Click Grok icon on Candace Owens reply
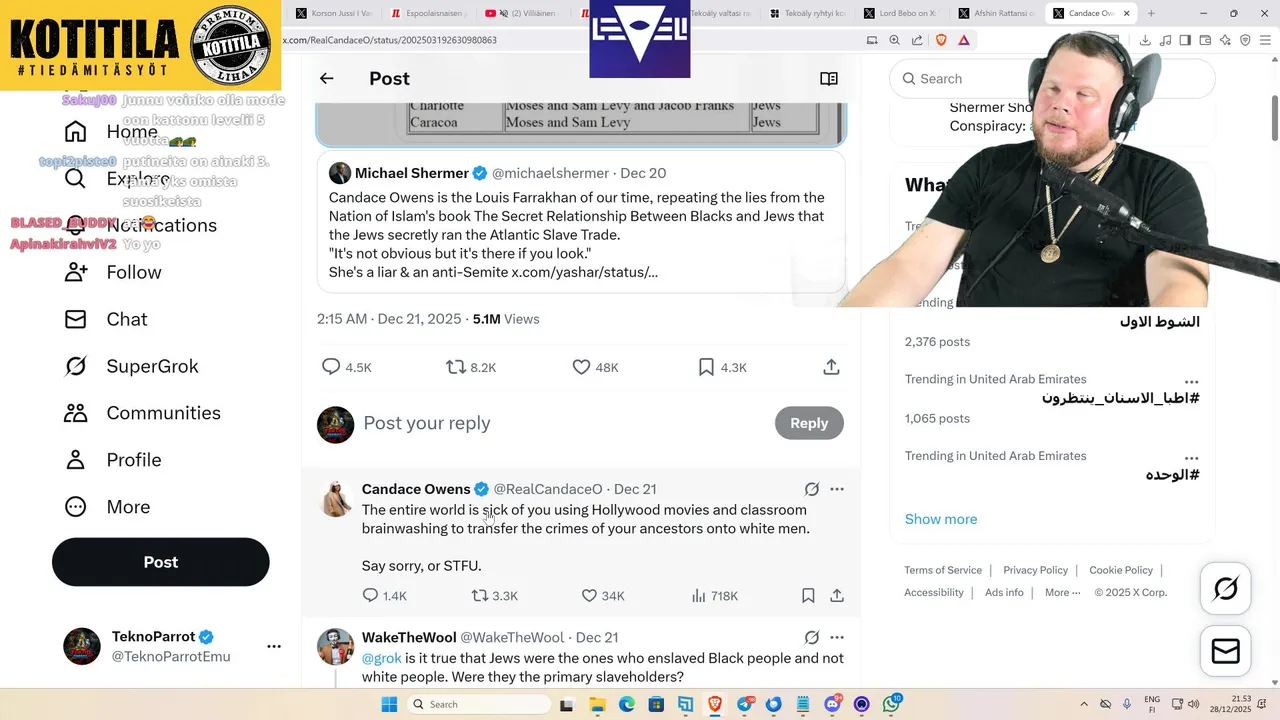 (812, 489)
